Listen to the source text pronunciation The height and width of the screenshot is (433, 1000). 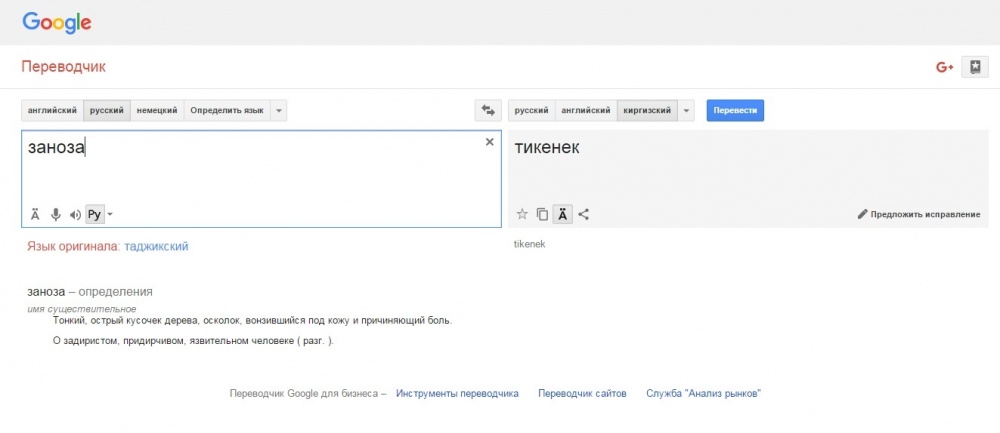[x=75, y=215]
